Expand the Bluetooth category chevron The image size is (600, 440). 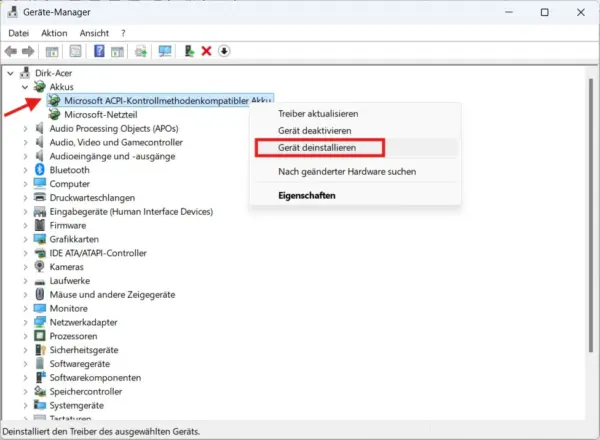coord(25,170)
